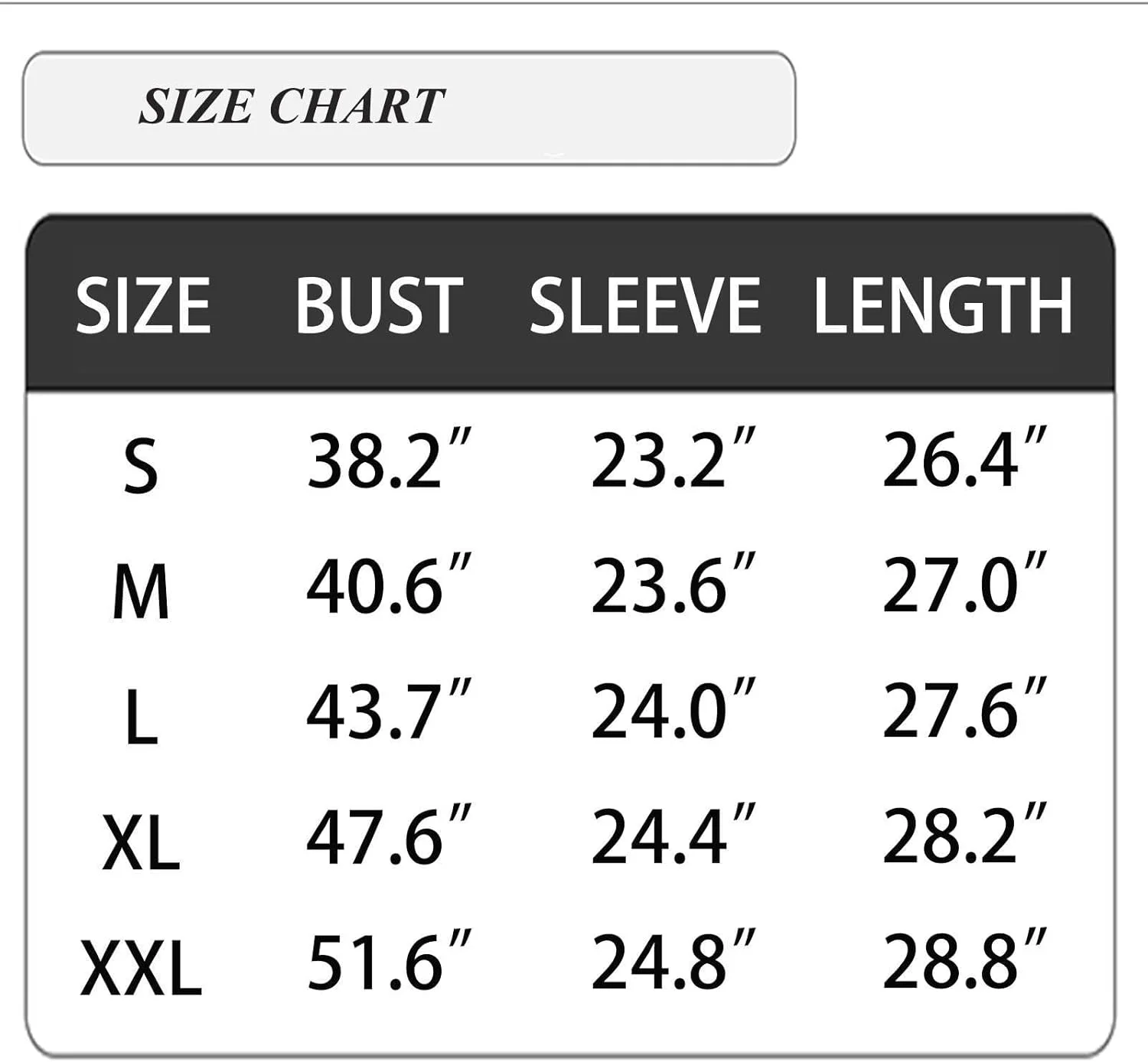Click the 27.6" length measurement

coord(964,712)
